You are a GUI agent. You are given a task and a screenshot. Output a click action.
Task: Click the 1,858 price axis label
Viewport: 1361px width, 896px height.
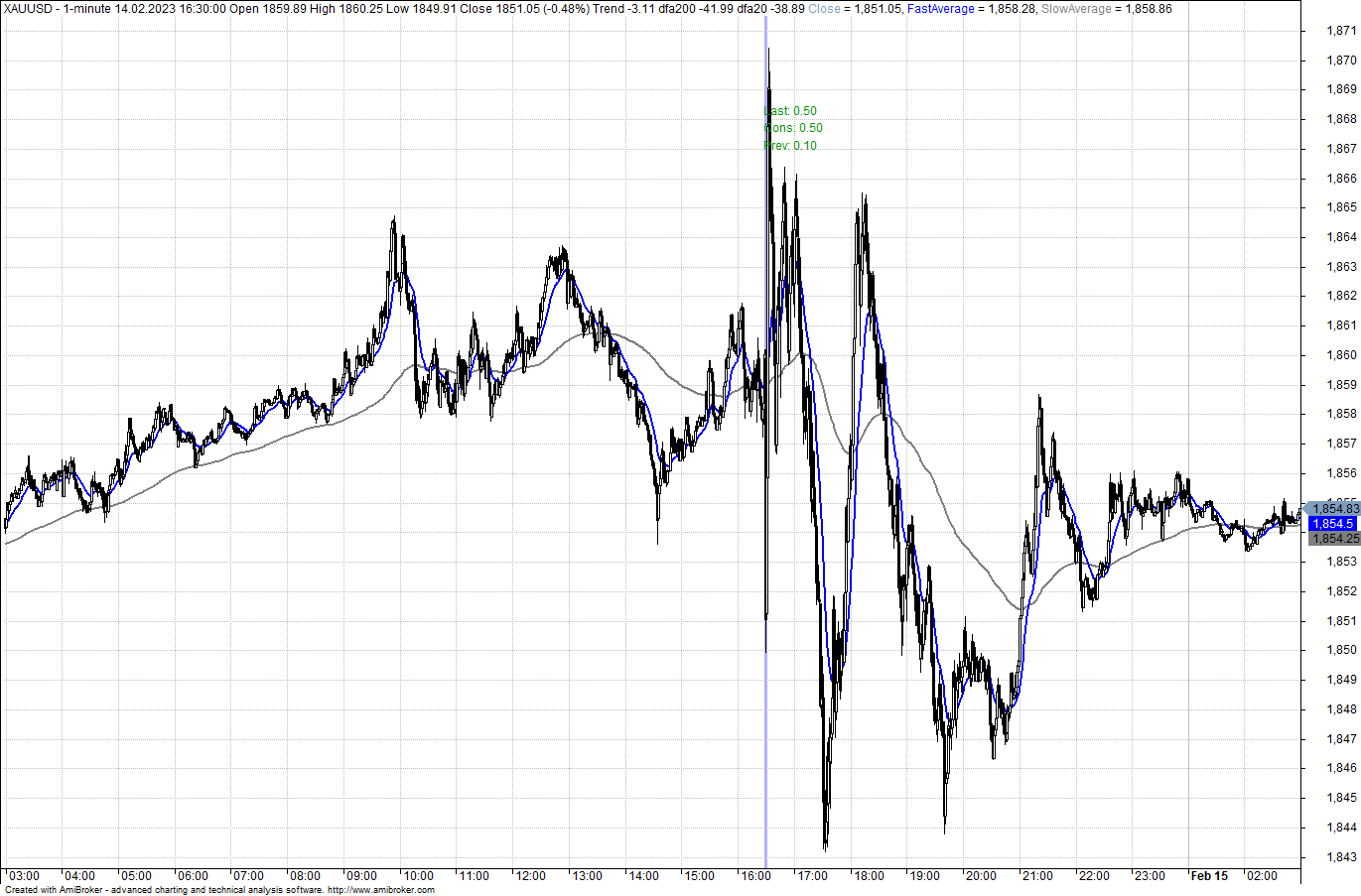[1342, 414]
